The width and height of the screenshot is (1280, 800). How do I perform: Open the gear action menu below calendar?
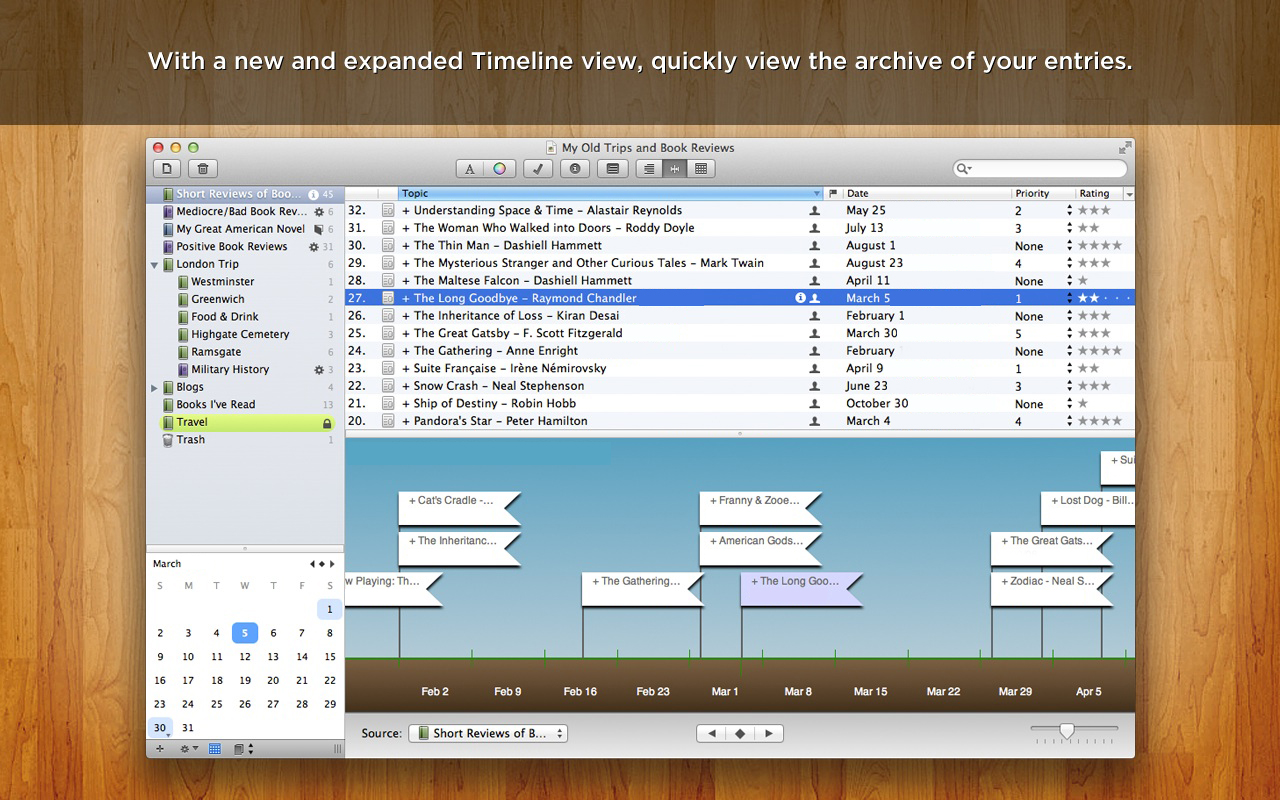click(187, 749)
